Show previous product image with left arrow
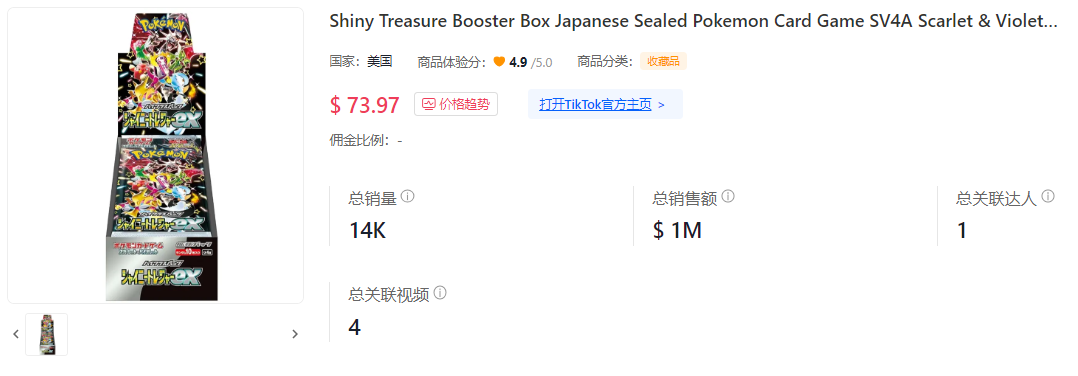 tap(16, 334)
